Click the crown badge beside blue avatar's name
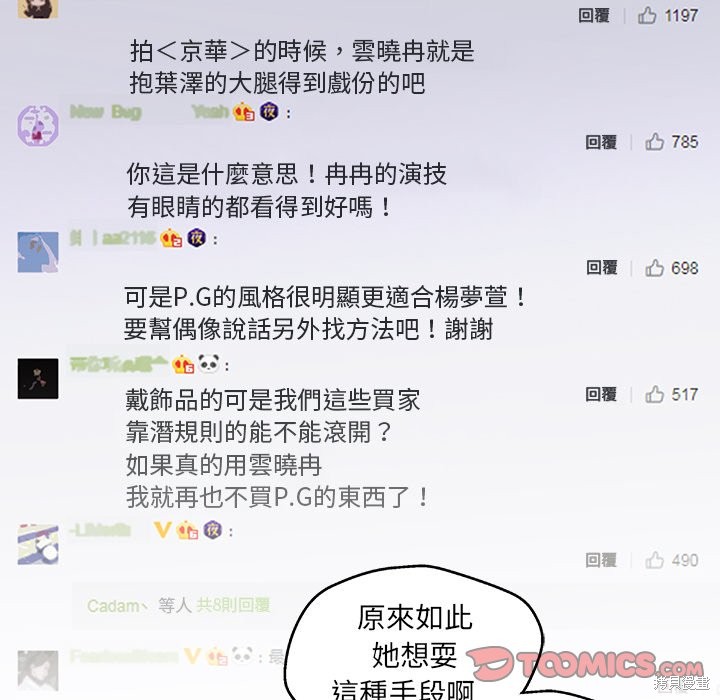The height and width of the screenshot is (700, 720). [171, 238]
